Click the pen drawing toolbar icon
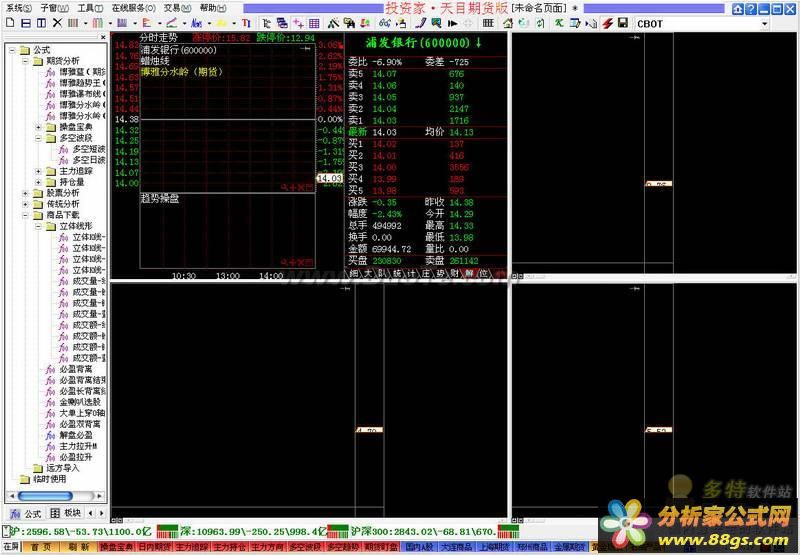 coord(420,23)
